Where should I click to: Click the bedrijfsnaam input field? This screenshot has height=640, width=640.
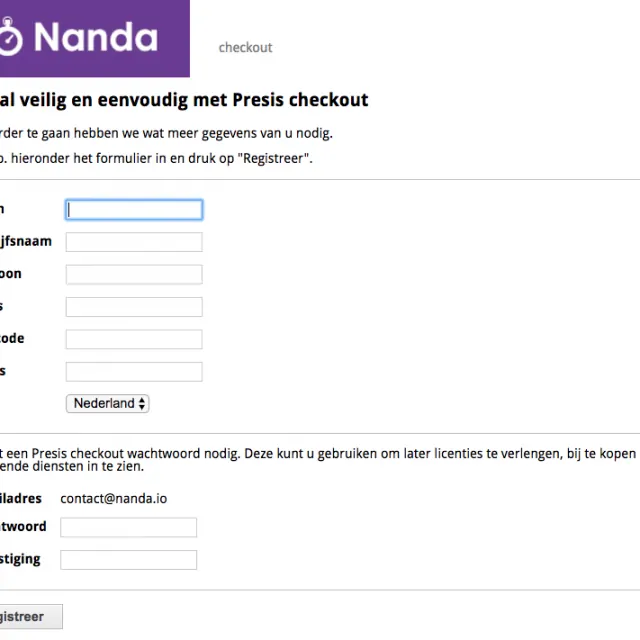(x=134, y=242)
